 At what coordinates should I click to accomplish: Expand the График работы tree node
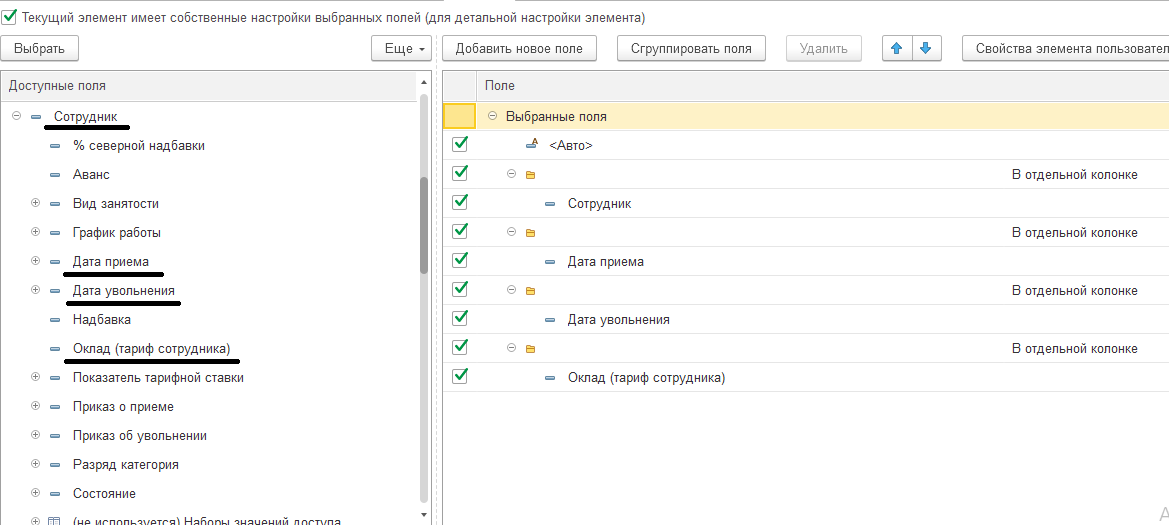click(x=36, y=232)
